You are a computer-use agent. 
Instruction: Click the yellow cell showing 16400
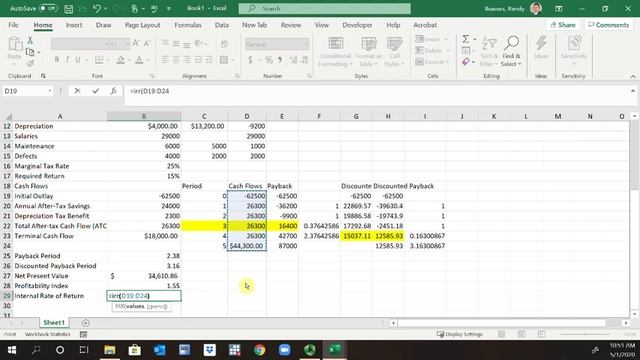(282, 226)
